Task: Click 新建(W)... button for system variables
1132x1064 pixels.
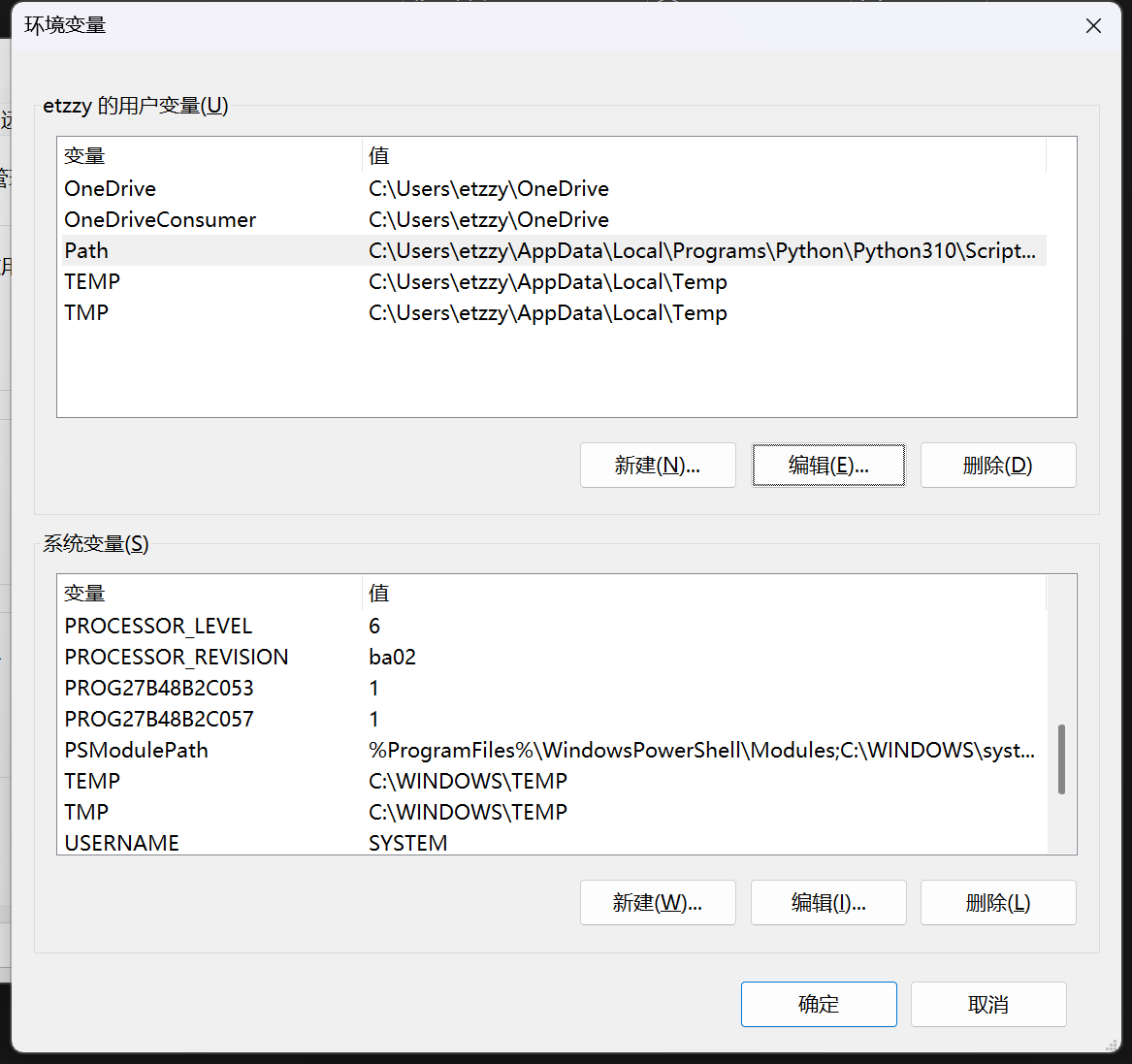Action: pos(658,902)
